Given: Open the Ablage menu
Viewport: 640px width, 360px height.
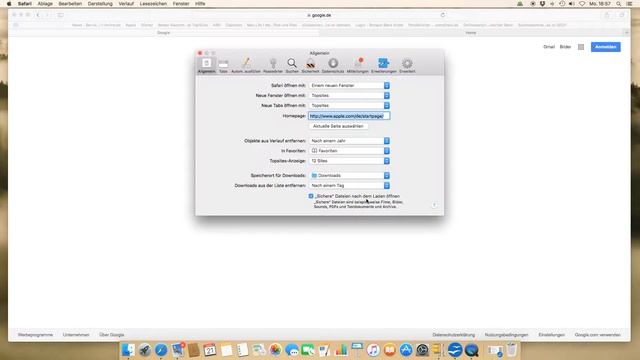Looking at the screenshot, I should [45, 4].
